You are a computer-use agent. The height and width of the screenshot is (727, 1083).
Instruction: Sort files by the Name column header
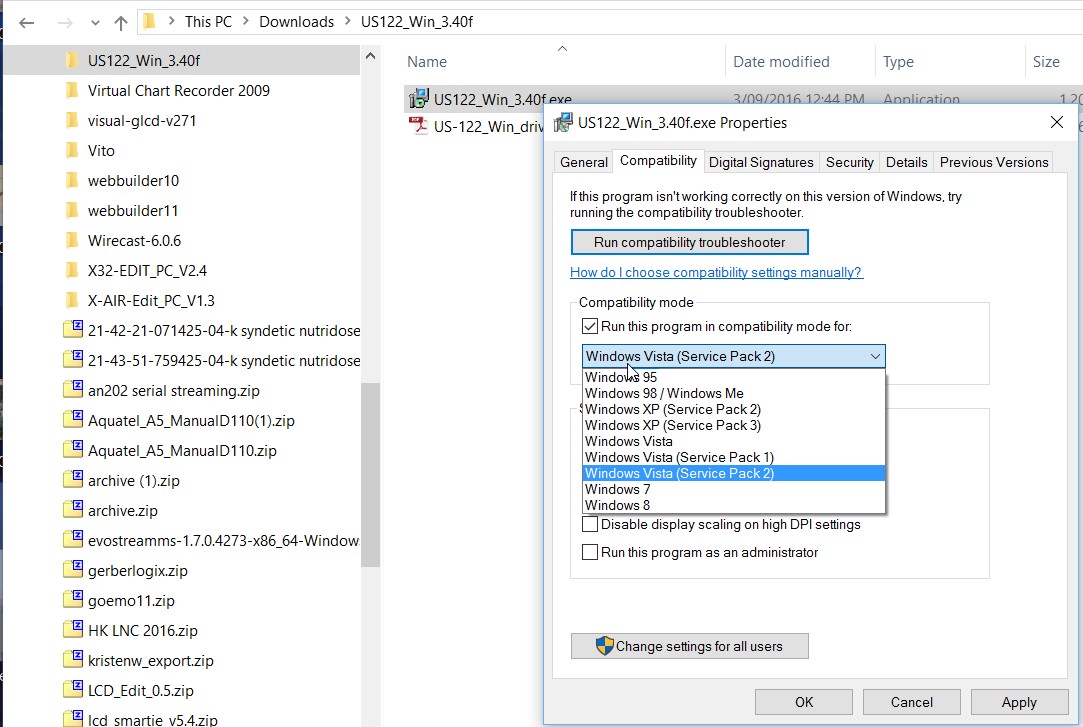tap(427, 61)
